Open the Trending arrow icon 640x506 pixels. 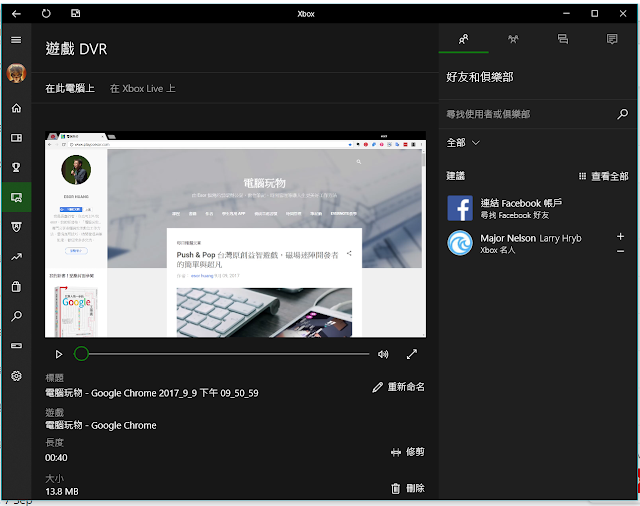pos(16,257)
